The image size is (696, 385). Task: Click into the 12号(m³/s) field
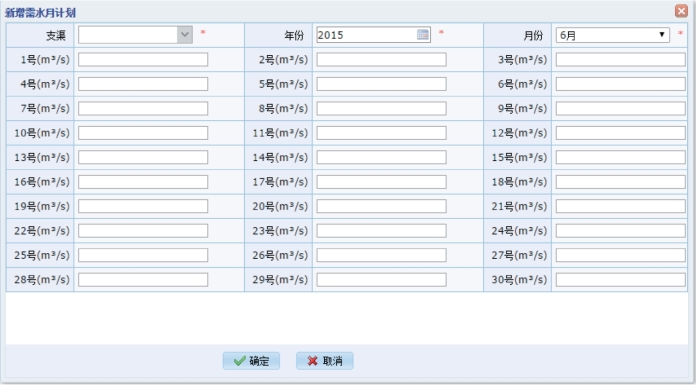point(621,133)
